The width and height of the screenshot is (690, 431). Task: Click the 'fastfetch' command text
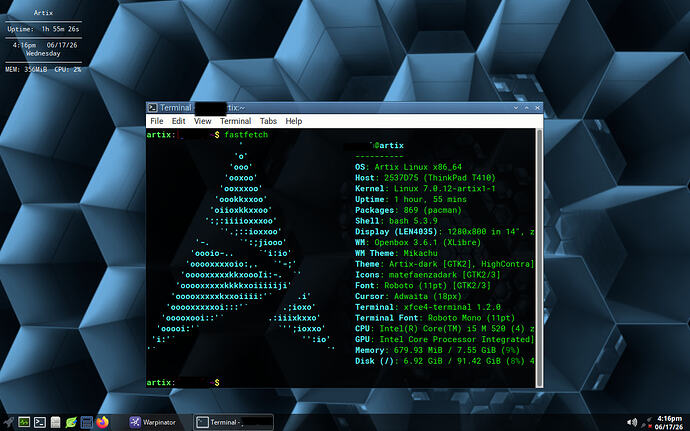[246, 135]
